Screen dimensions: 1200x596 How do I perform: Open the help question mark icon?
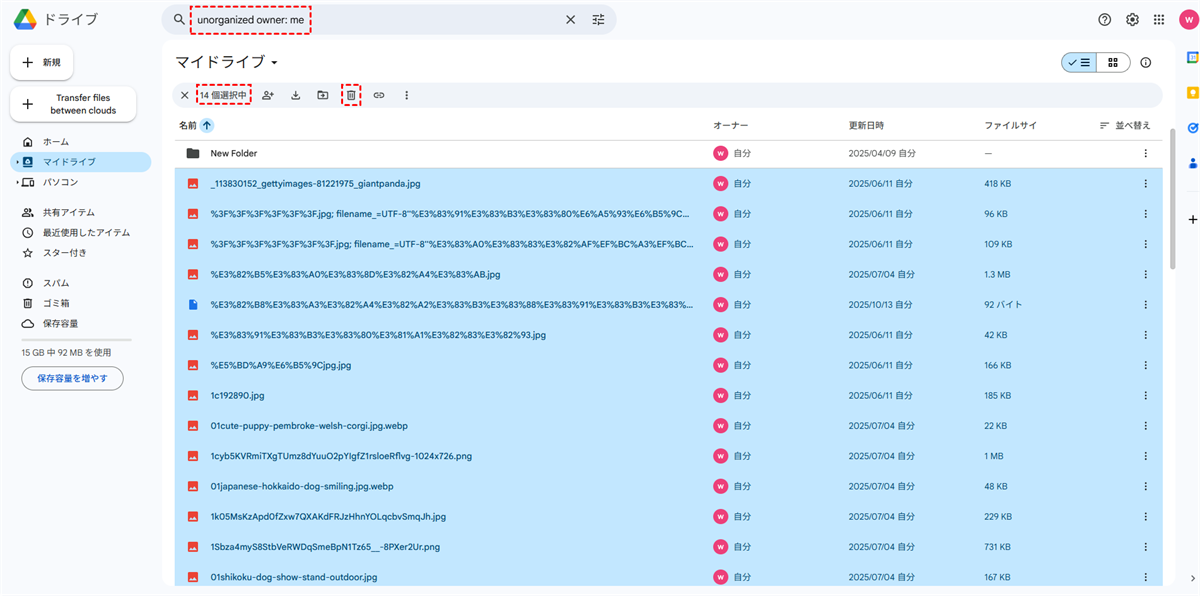[1104, 19]
